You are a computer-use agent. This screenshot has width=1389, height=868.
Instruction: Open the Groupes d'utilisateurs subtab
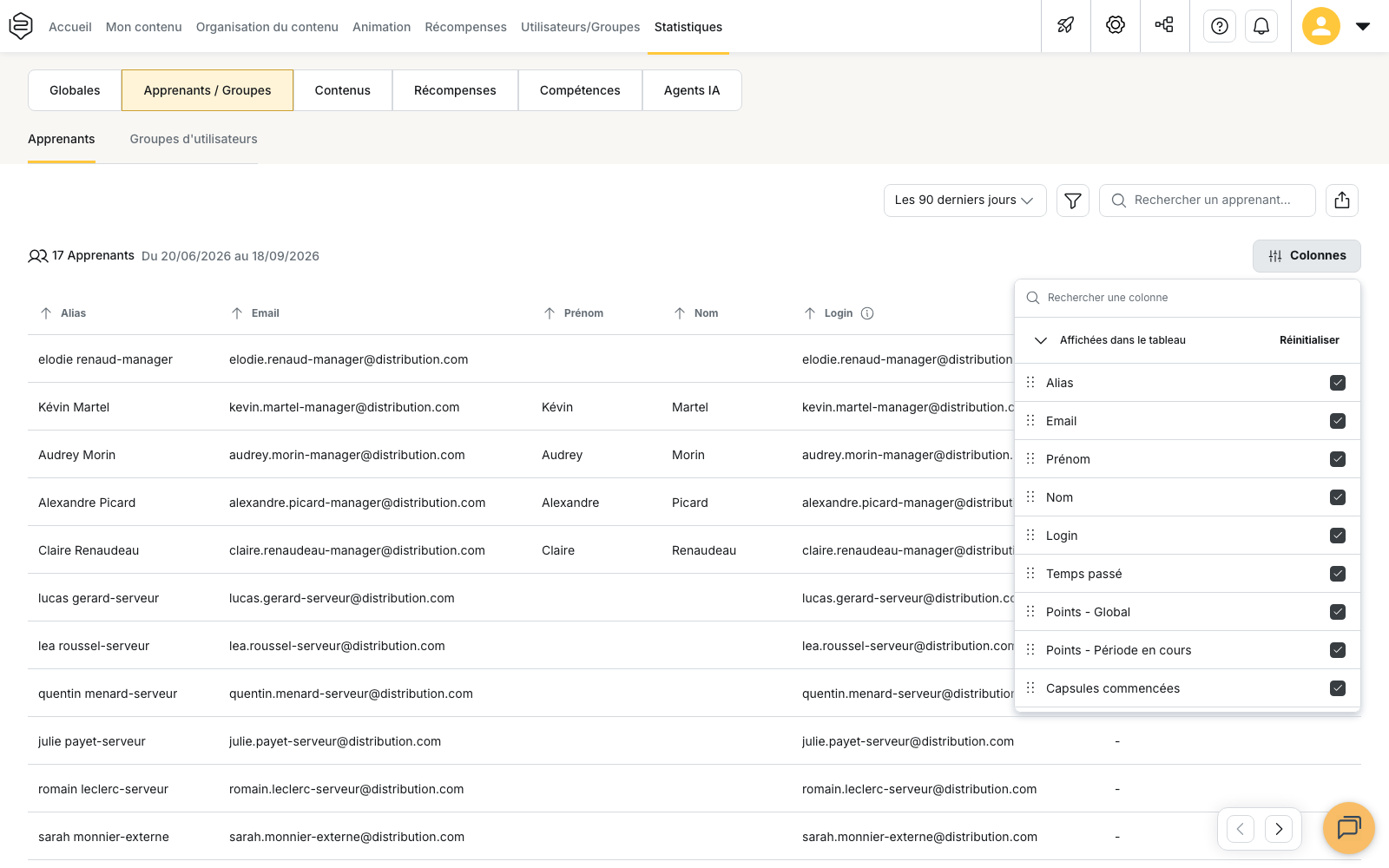(x=194, y=139)
